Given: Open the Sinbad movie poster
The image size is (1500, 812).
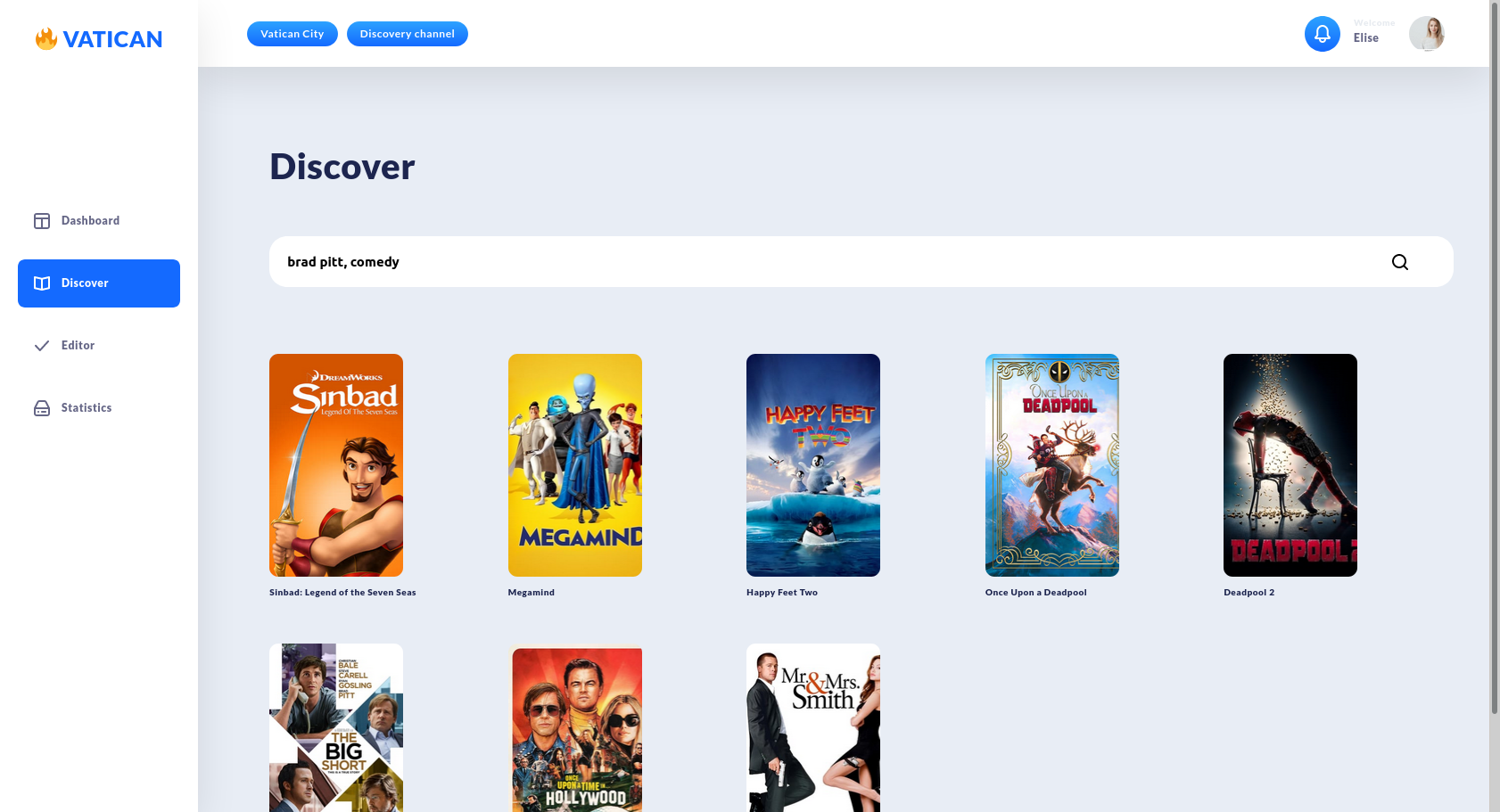Looking at the screenshot, I should [x=336, y=465].
